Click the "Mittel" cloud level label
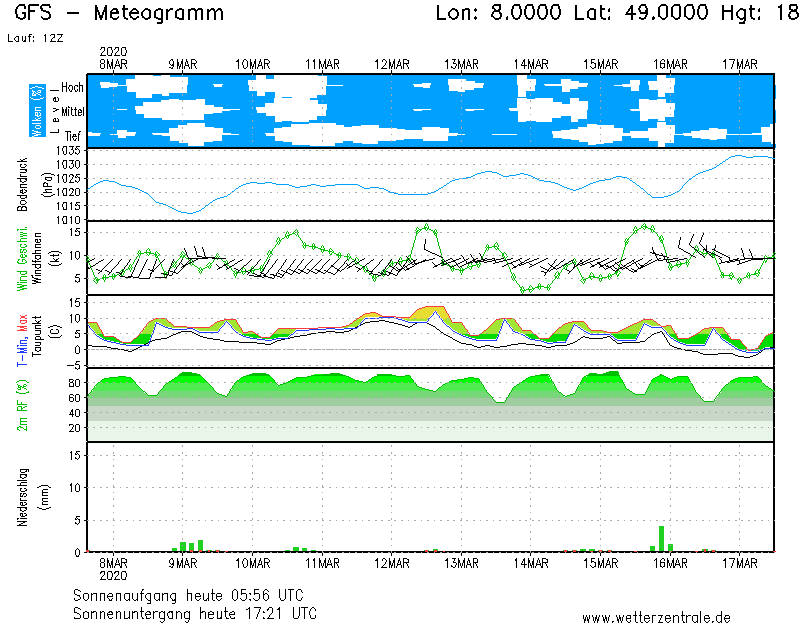Image resolution: width=800 pixels, height=625 pixels. tap(72, 111)
